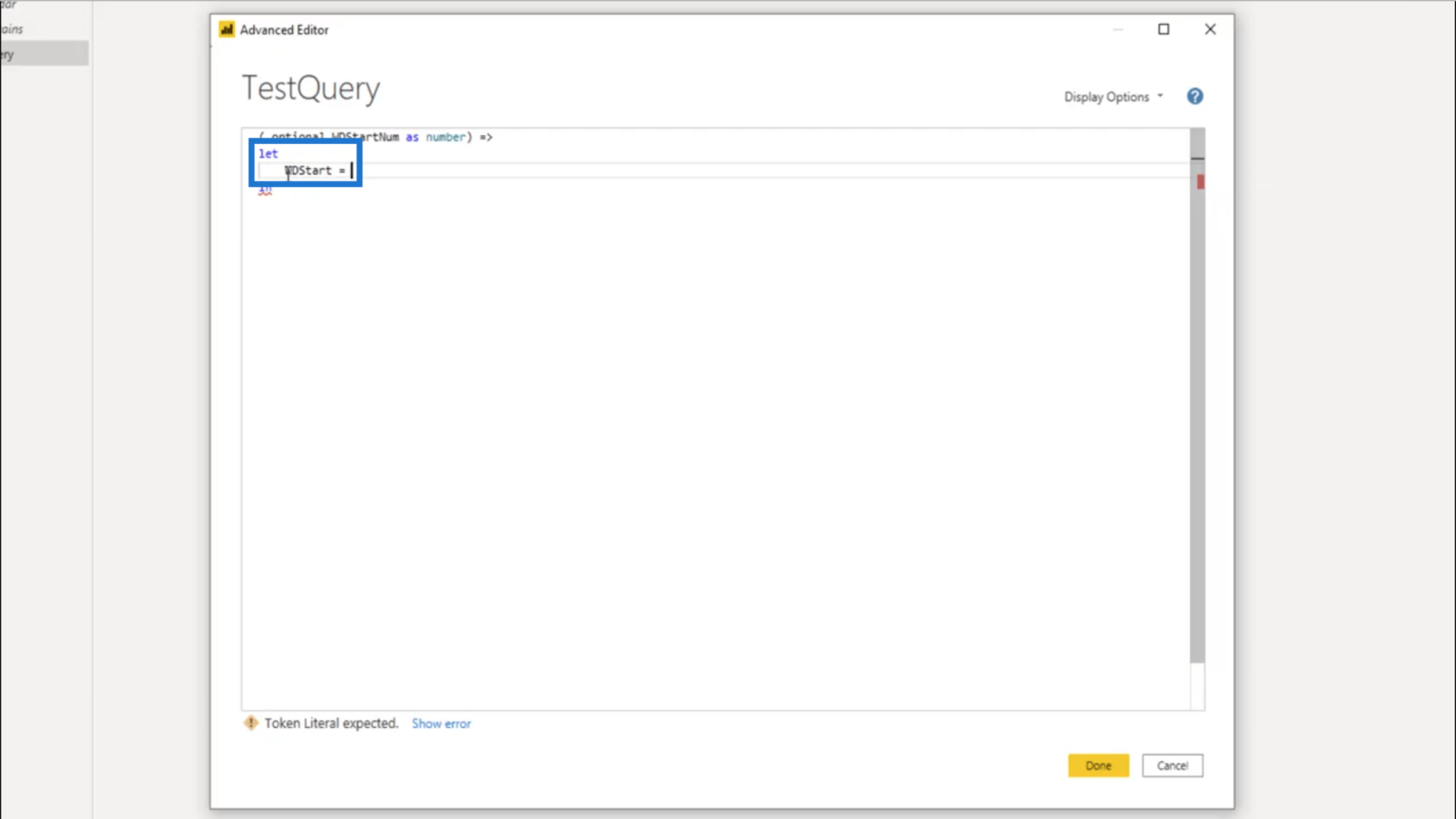This screenshot has height=819, width=1456.
Task: Click the Done button
Action: [x=1098, y=765]
